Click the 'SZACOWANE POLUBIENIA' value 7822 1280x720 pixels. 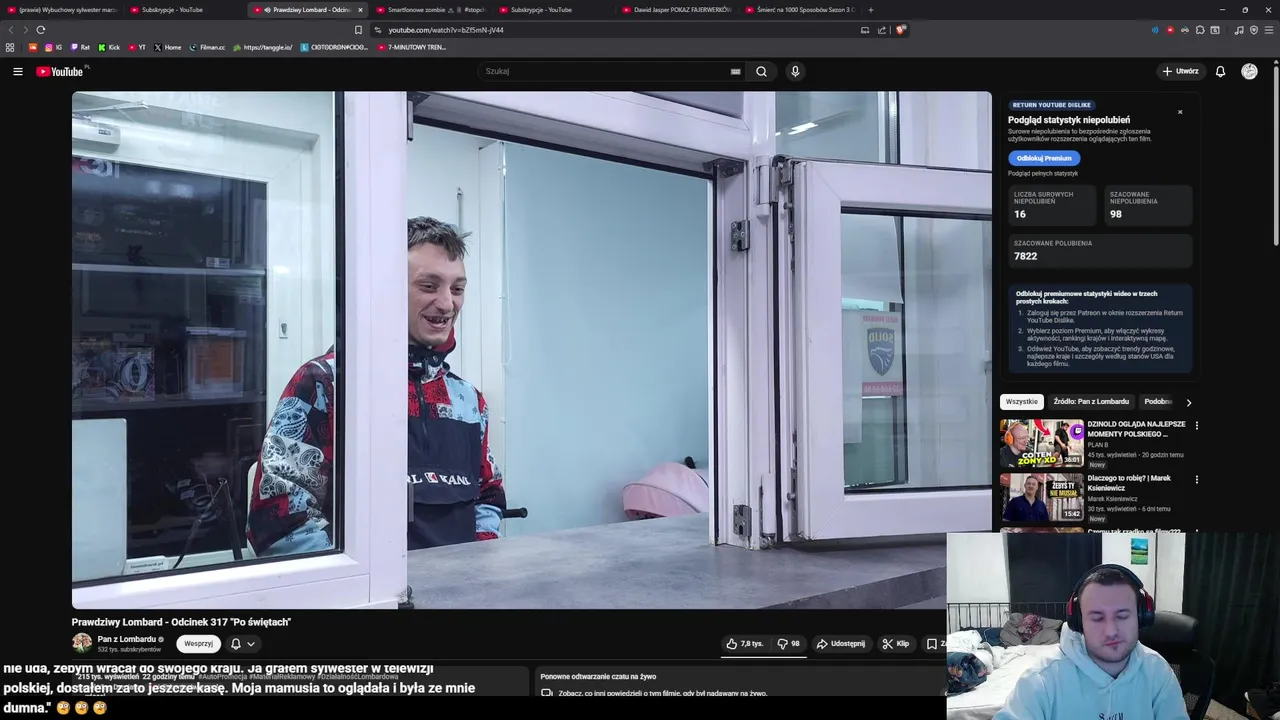[1025, 256]
